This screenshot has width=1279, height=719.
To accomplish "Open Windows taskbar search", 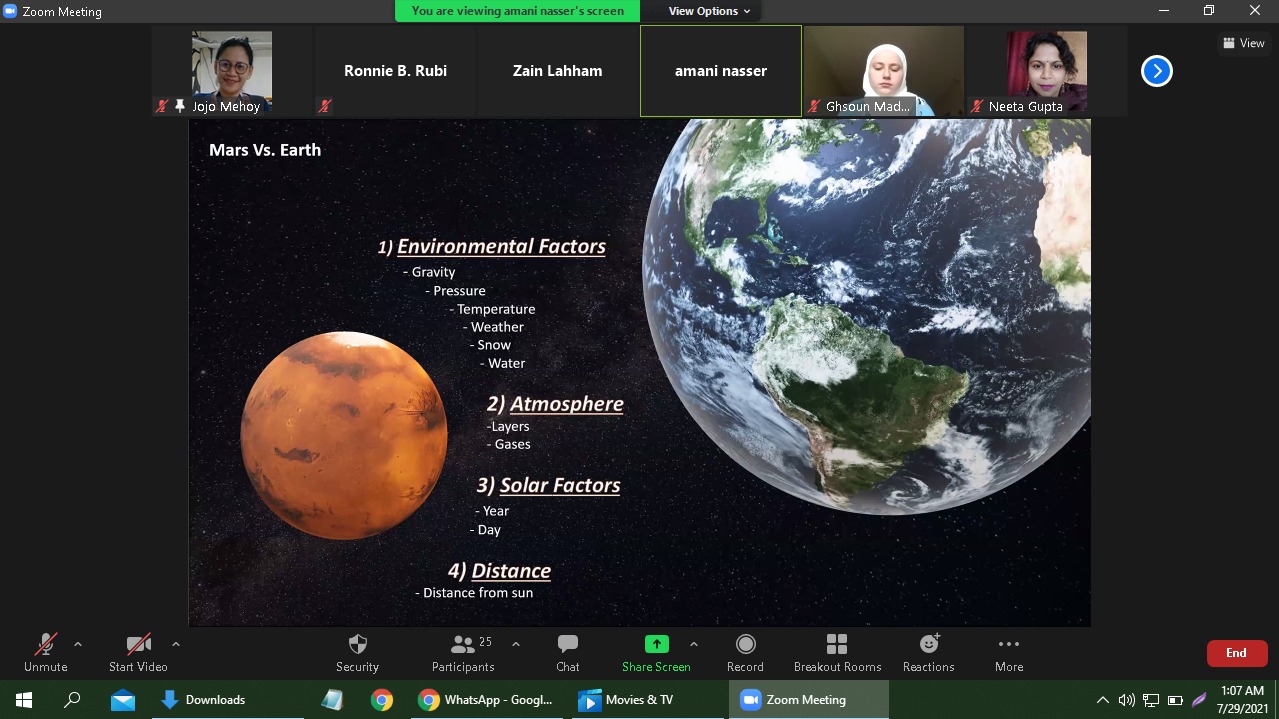I will pyautogui.click(x=72, y=700).
